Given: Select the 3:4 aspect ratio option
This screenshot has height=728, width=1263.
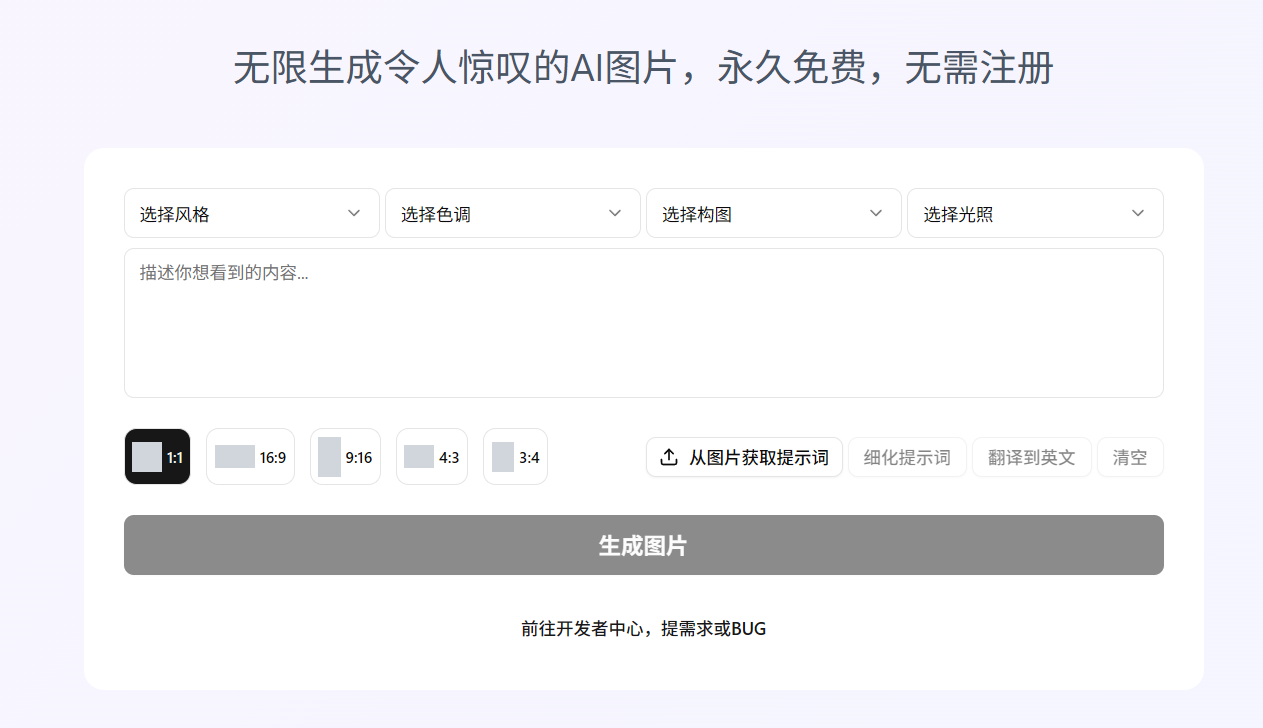Looking at the screenshot, I should coord(515,456).
